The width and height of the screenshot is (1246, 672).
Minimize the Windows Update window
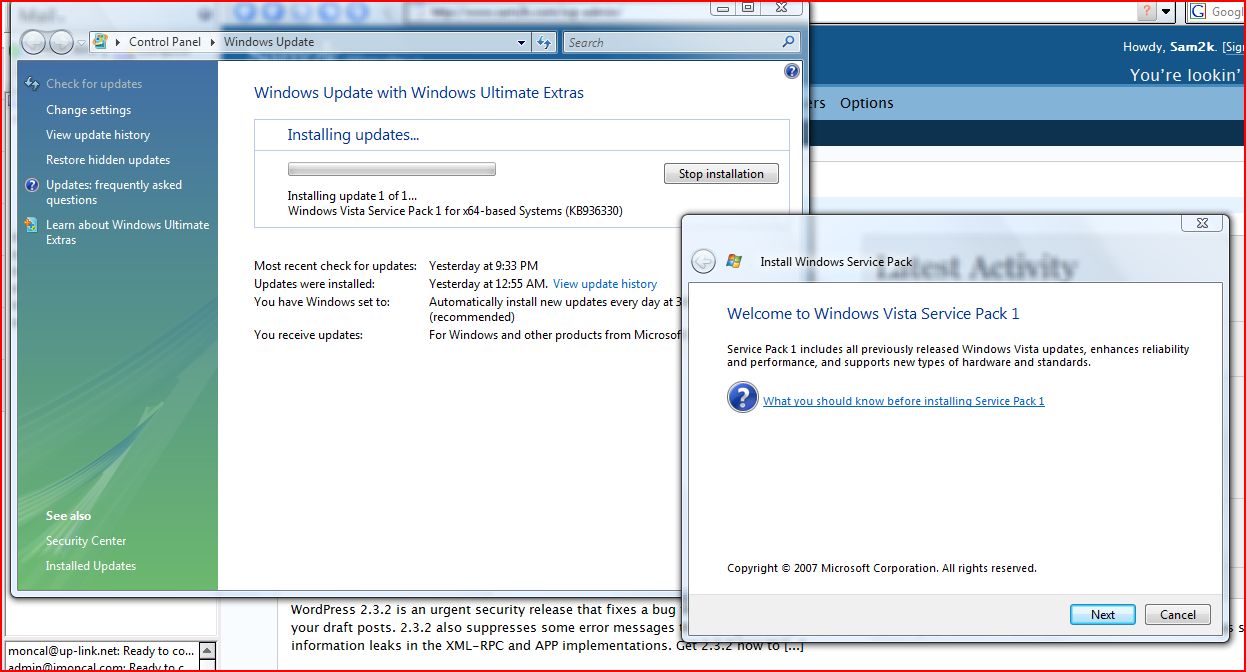[723, 6]
